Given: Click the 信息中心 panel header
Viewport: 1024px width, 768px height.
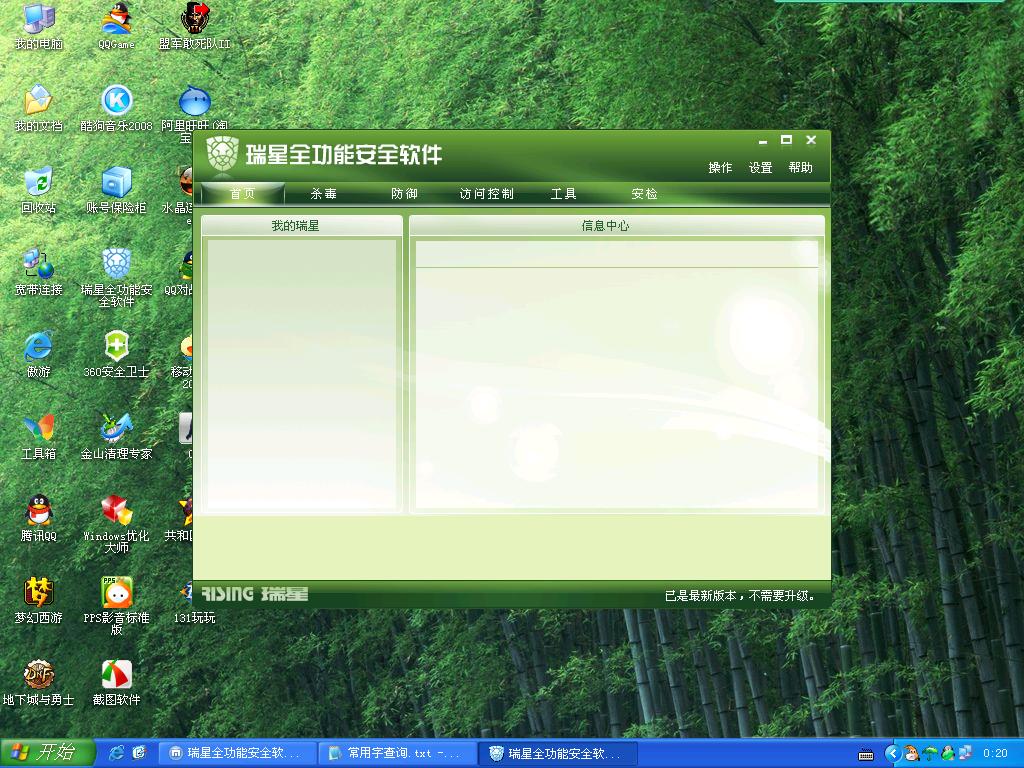Looking at the screenshot, I should tap(616, 226).
